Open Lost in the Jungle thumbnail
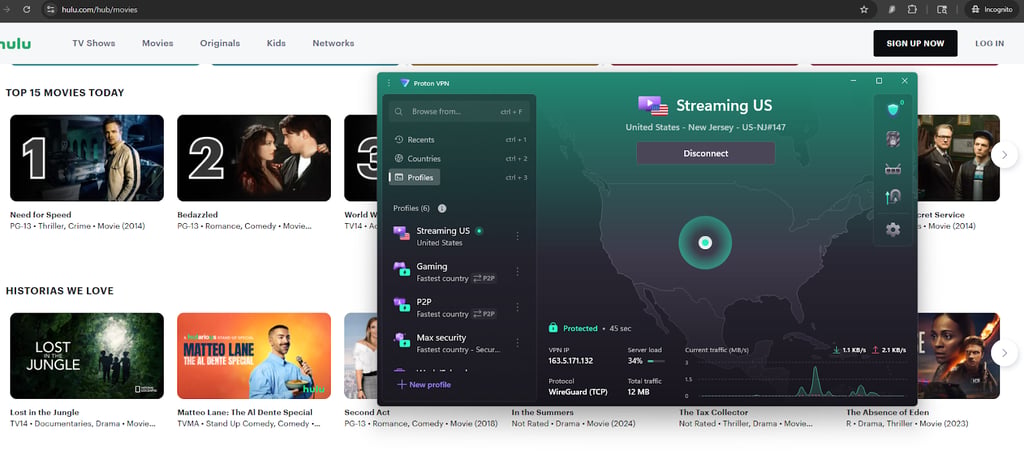1024x468 pixels. (87, 356)
